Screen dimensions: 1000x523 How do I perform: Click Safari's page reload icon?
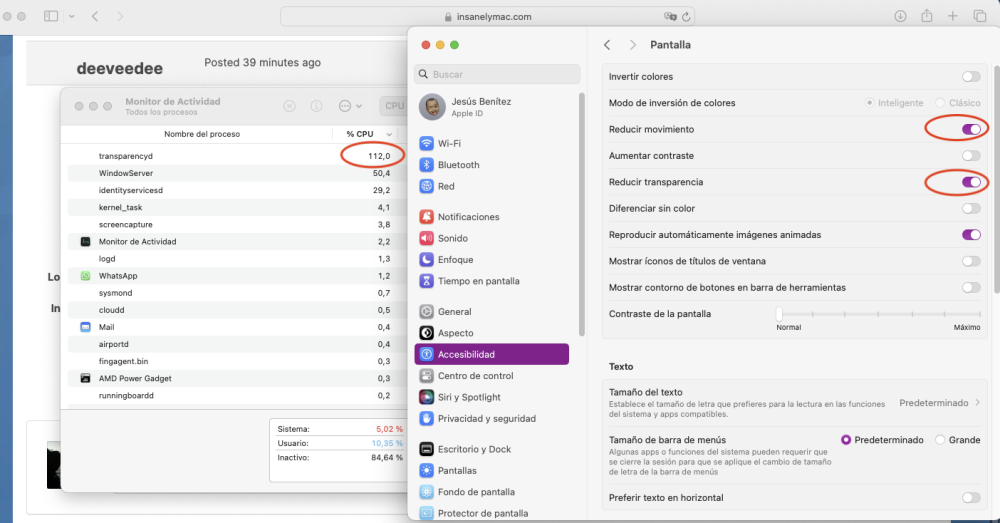(686, 17)
